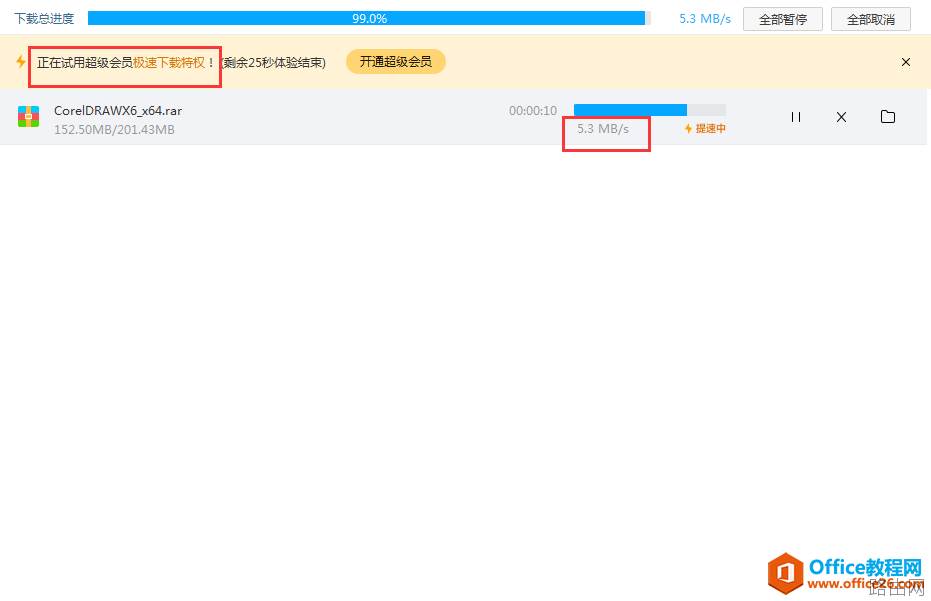The width and height of the screenshot is (931, 601).
Task: Cancel the CorelDRAWX6 download with the X icon
Action: coord(841,117)
